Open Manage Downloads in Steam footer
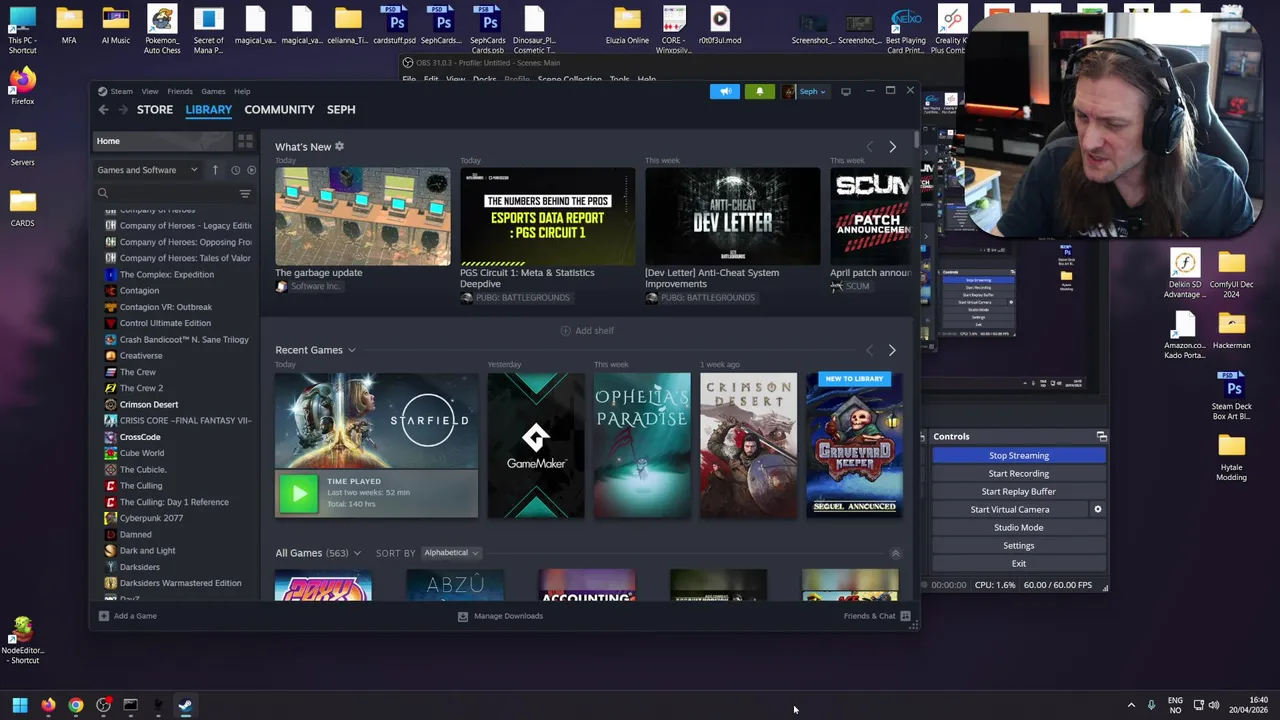The image size is (1280, 720). click(500, 616)
